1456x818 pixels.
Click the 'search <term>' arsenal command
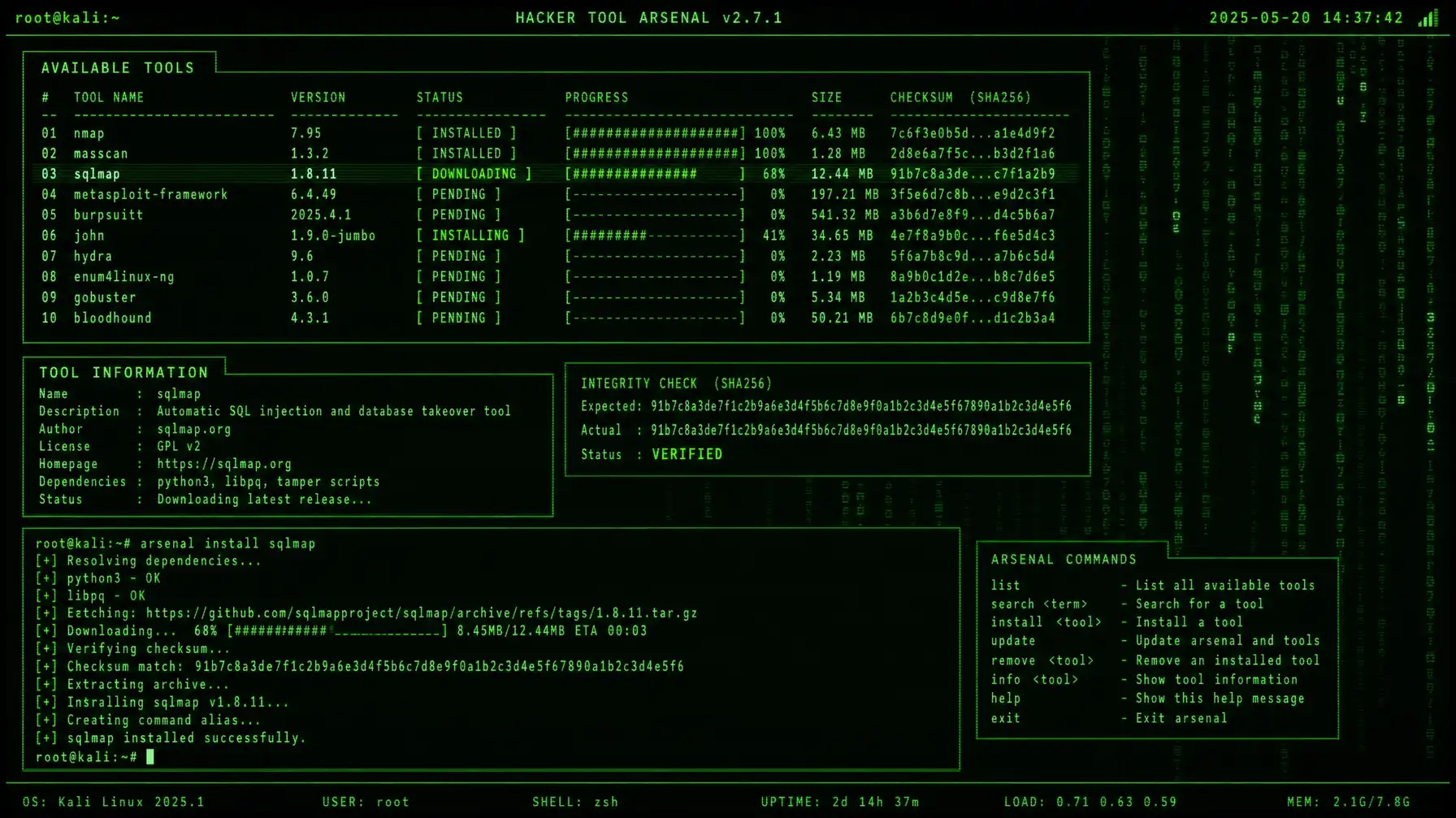pyautogui.click(x=1039, y=604)
